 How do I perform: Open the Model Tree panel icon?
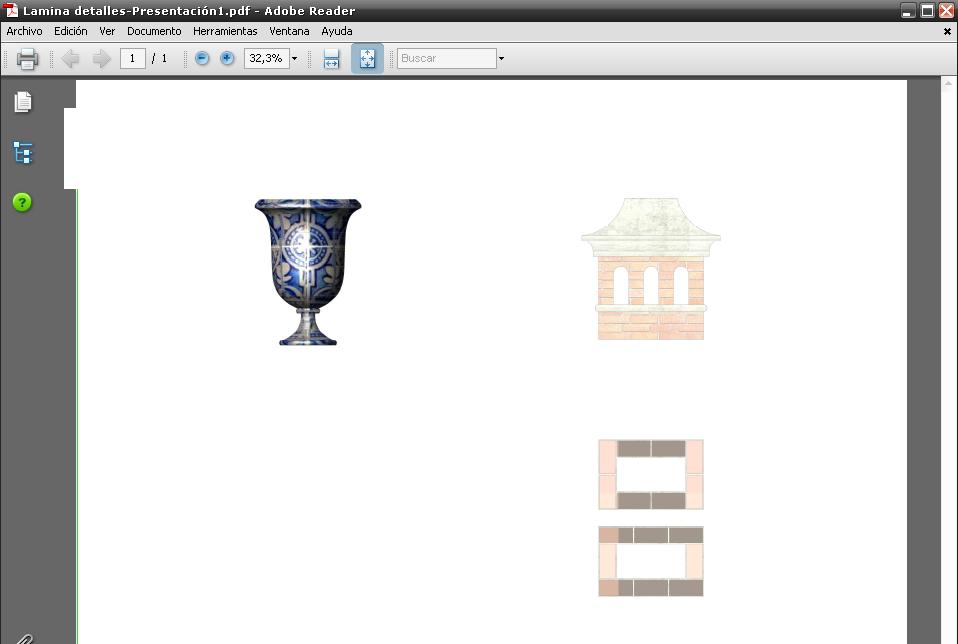pos(23,153)
